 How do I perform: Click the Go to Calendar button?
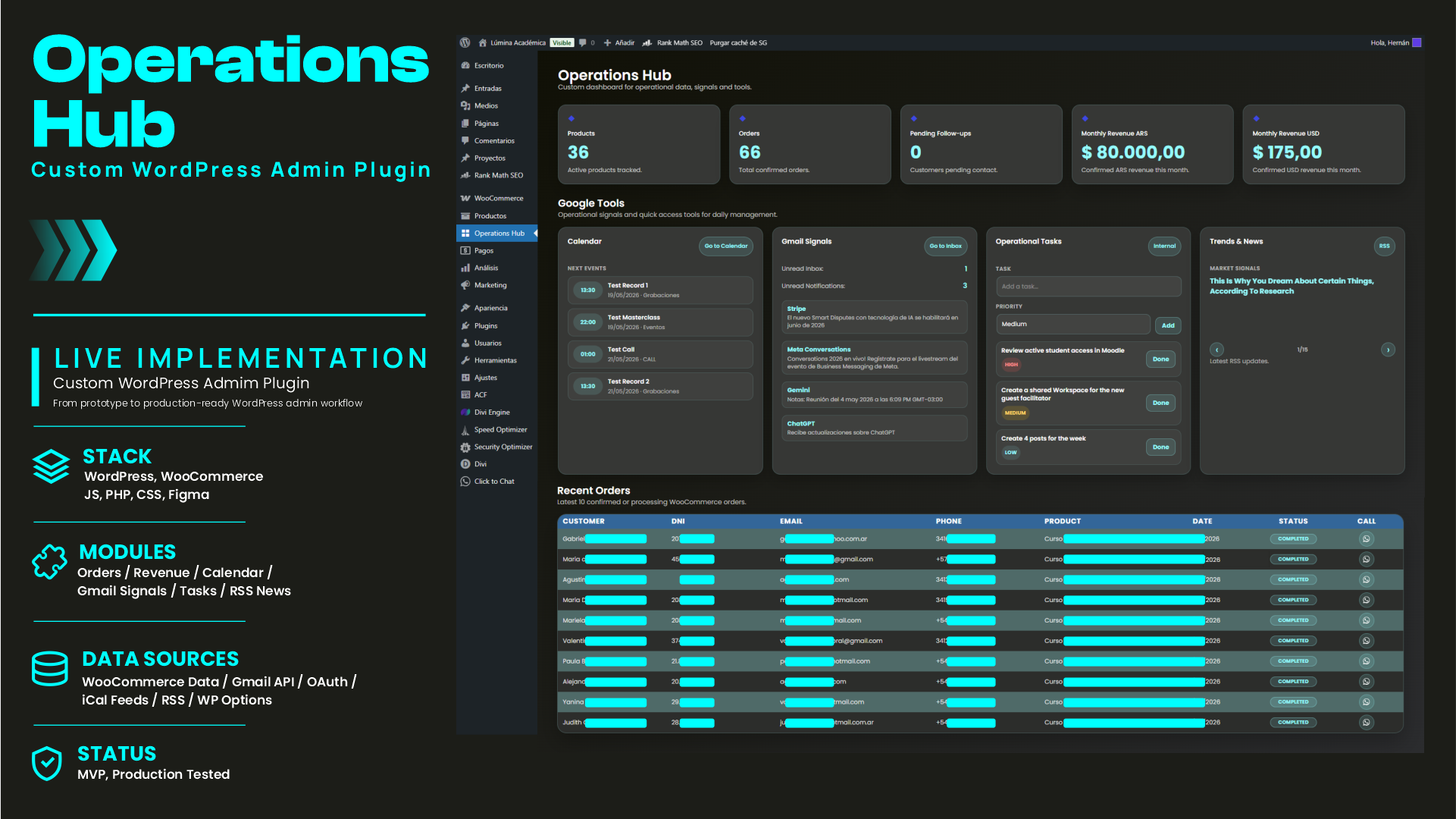point(725,246)
